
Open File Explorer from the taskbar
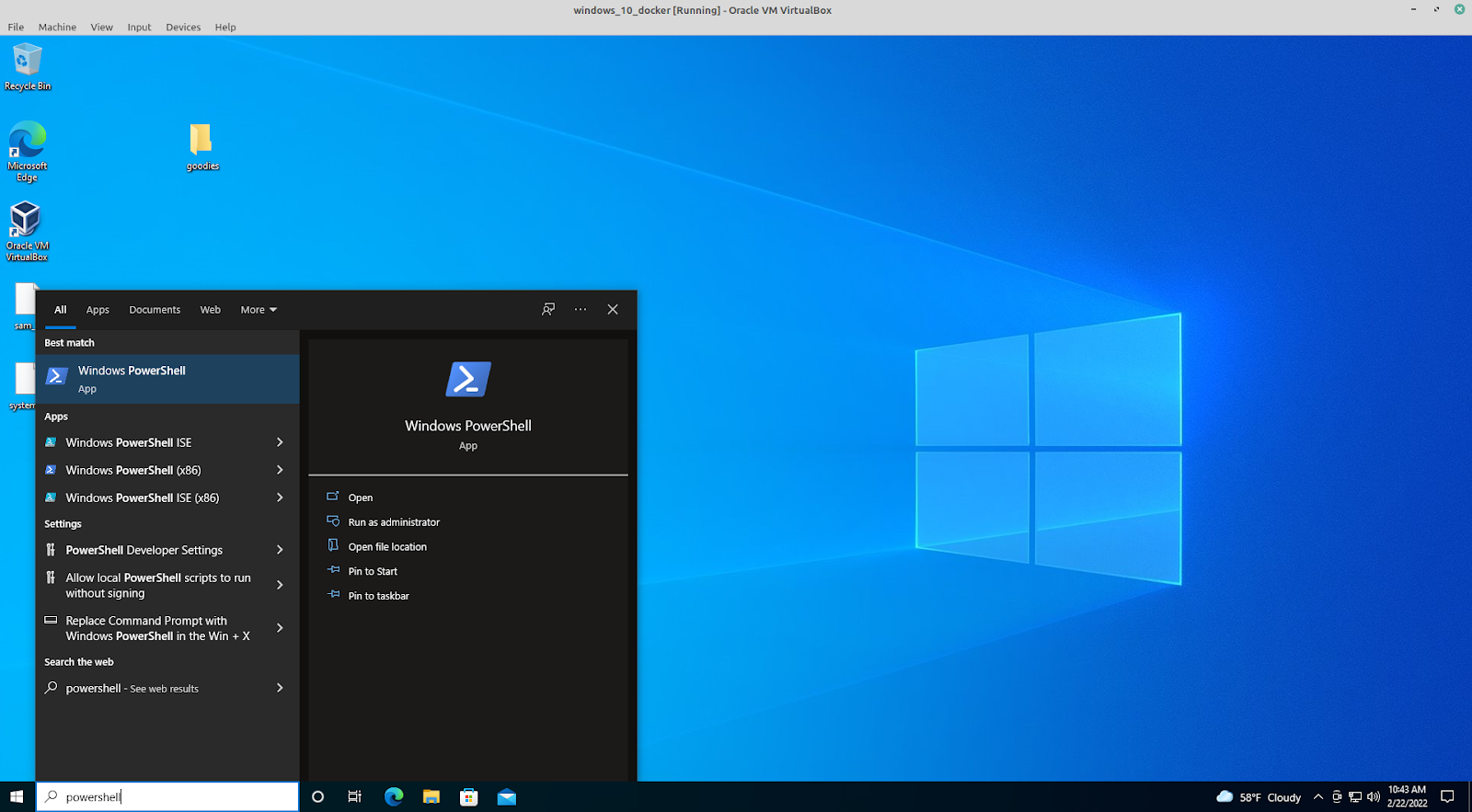tap(431, 796)
